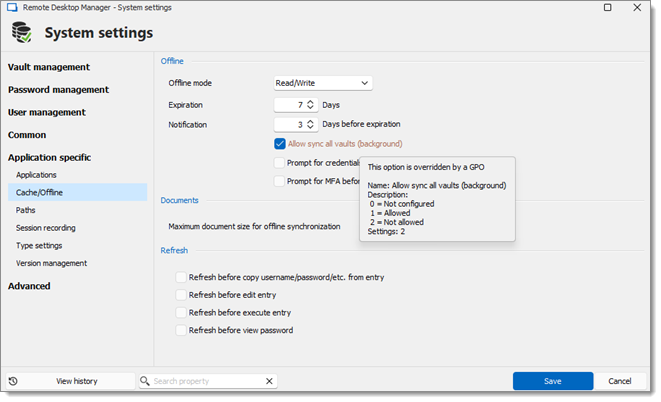Maximize the System settings window
This screenshot has height=402, width=661.
[x=607, y=7]
